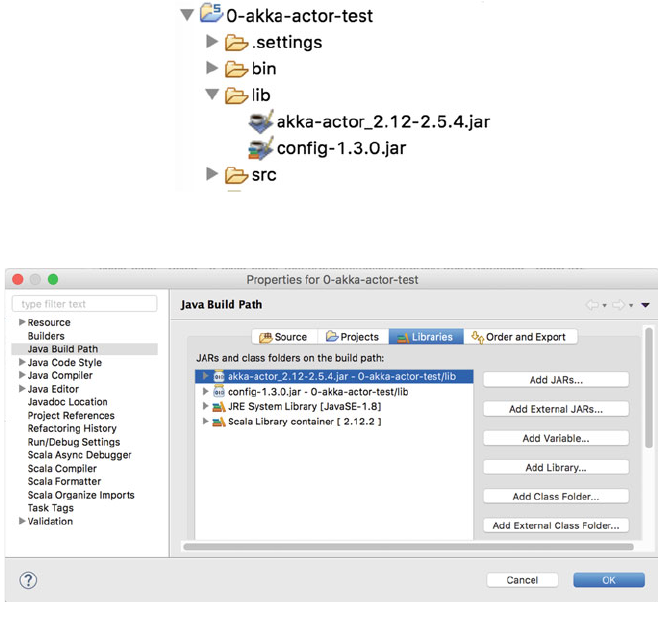The image size is (663, 638).
Task: Click the Add External JARs... button
Action: (x=556, y=409)
